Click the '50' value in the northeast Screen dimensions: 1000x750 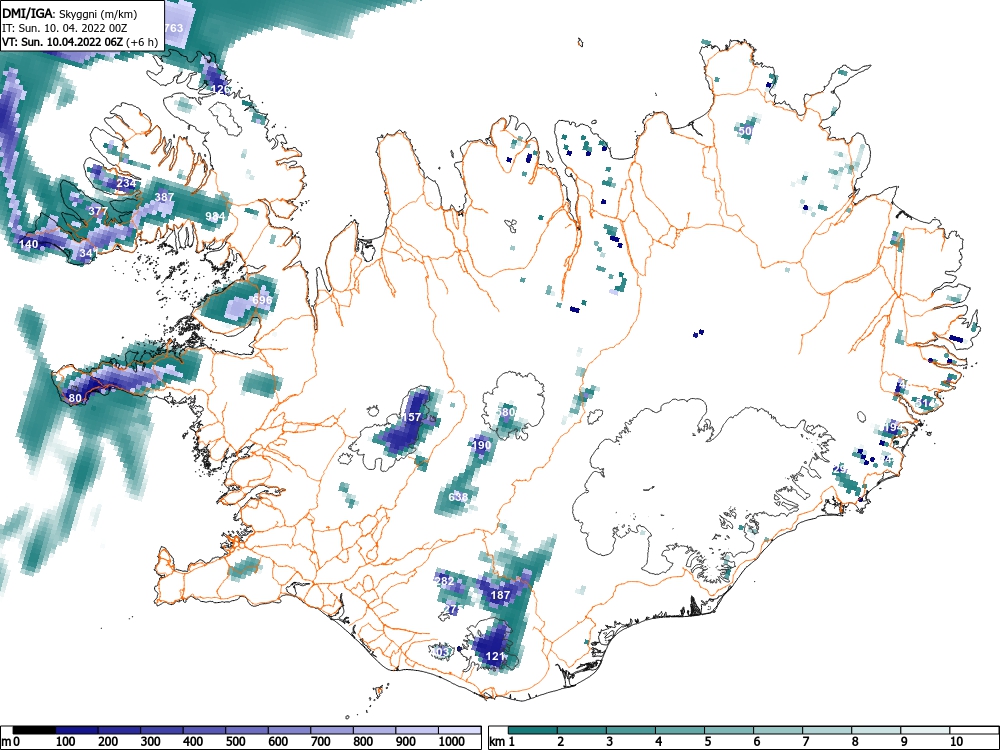pos(746,131)
